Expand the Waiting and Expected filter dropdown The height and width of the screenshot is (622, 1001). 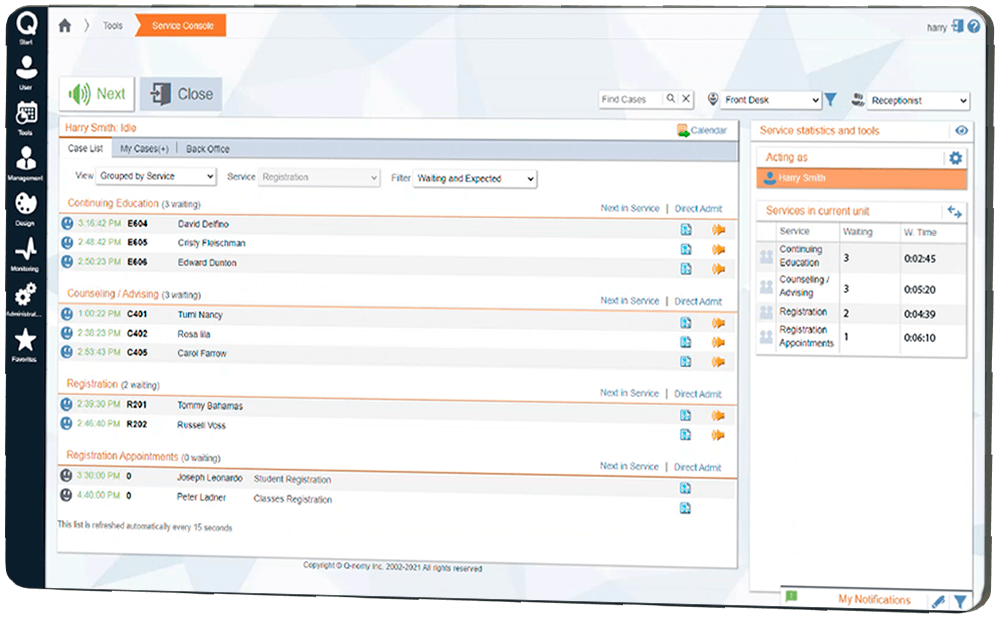coord(475,179)
